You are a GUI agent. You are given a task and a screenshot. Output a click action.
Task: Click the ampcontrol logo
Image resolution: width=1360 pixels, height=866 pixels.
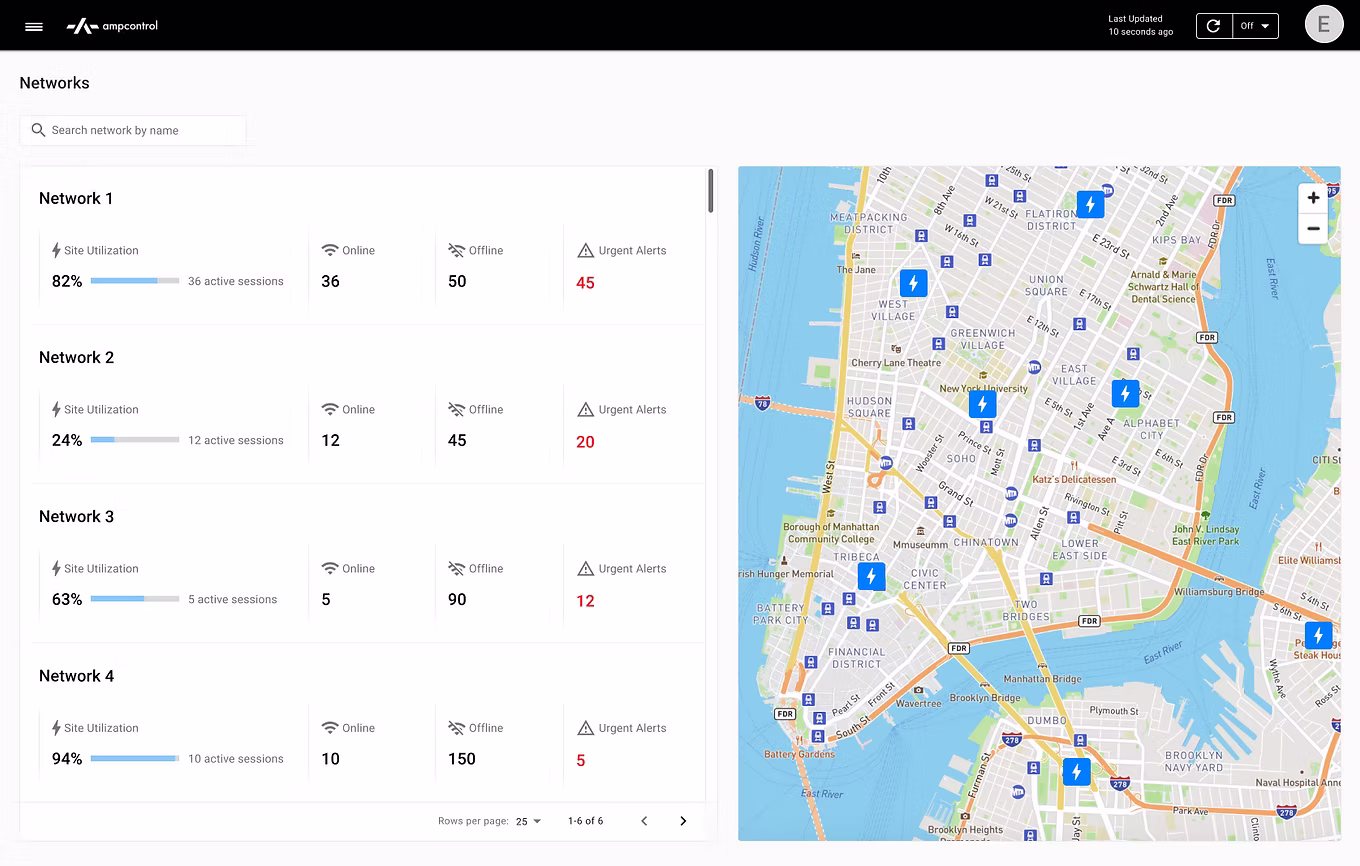coord(112,26)
